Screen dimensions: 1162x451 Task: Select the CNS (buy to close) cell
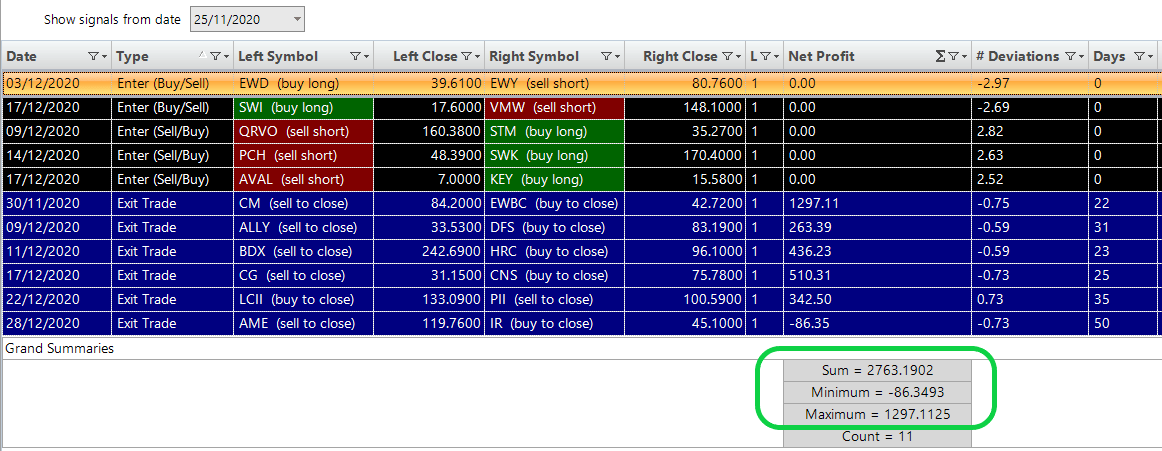554,275
